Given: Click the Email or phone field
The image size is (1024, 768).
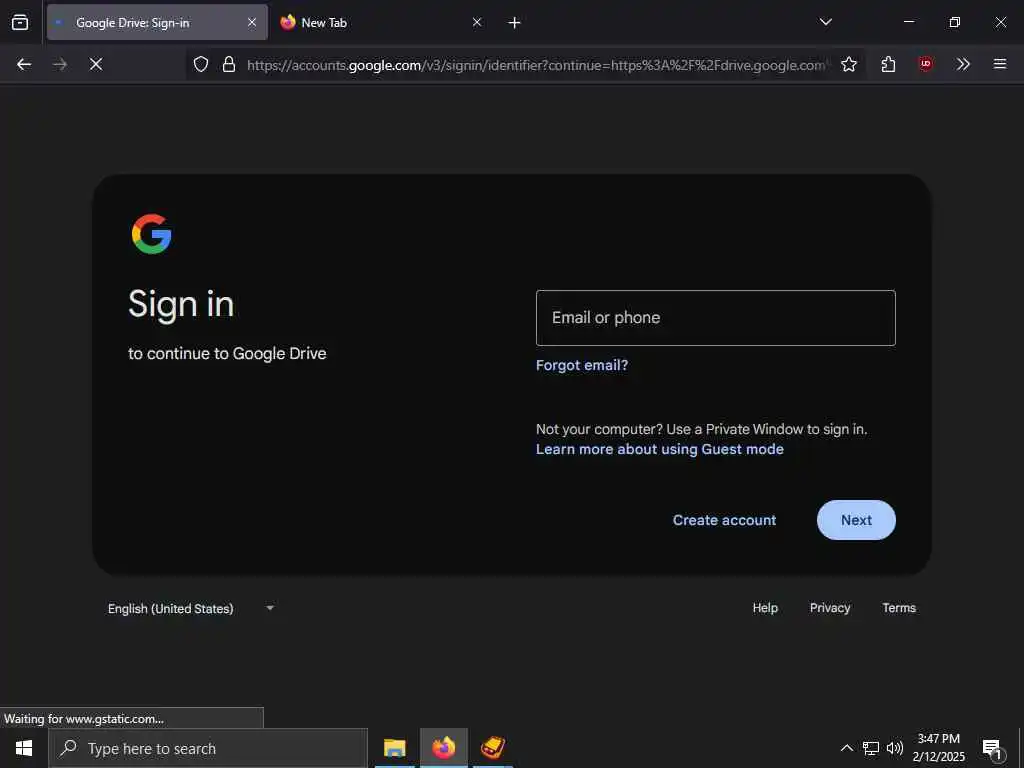Looking at the screenshot, I should pos(716,318).
